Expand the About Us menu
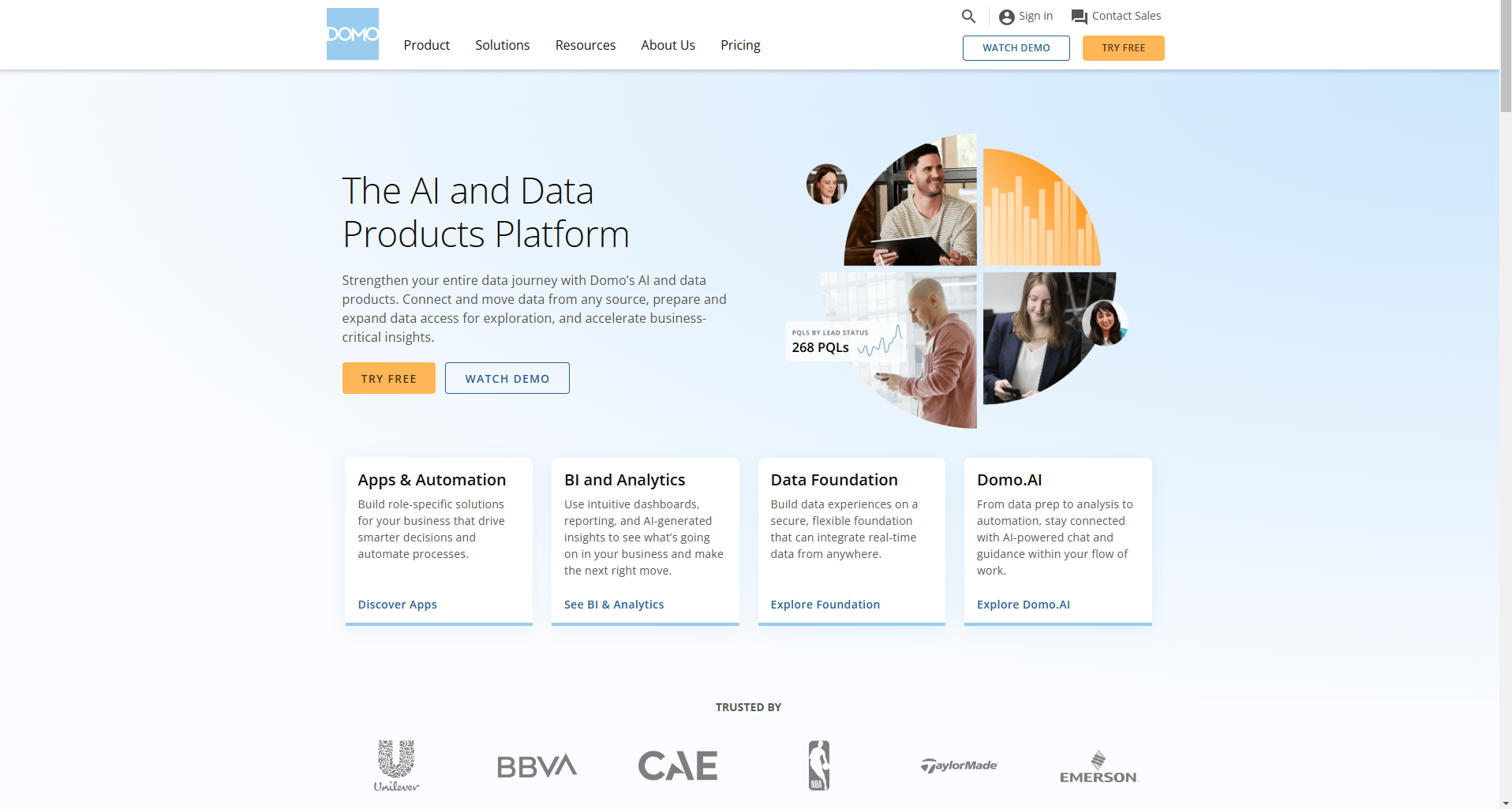The width and height of the screenshot is (1512, 809). [668, 45]
